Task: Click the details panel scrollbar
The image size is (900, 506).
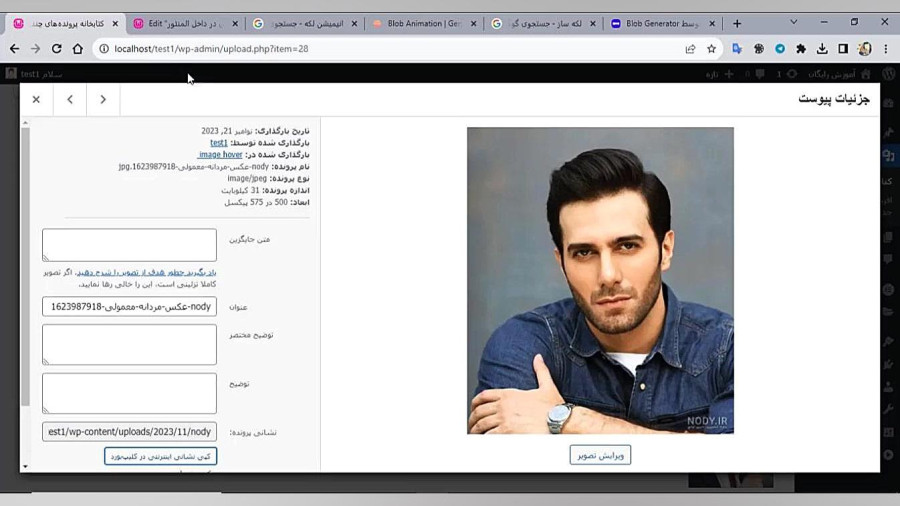Action: [x=25, y=267]
